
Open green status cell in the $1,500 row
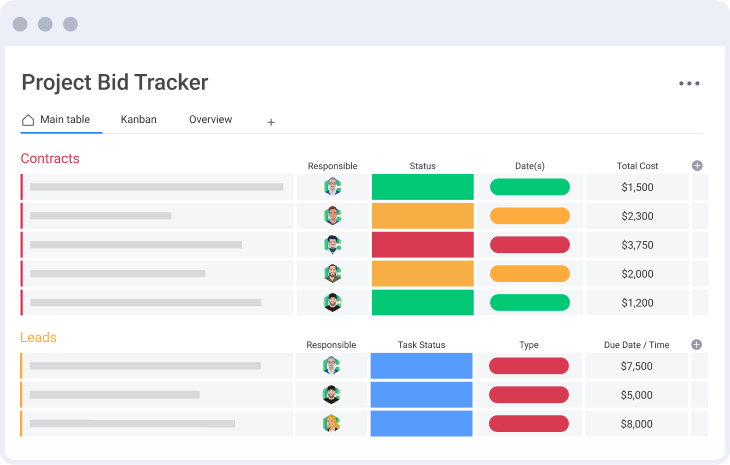422,187
